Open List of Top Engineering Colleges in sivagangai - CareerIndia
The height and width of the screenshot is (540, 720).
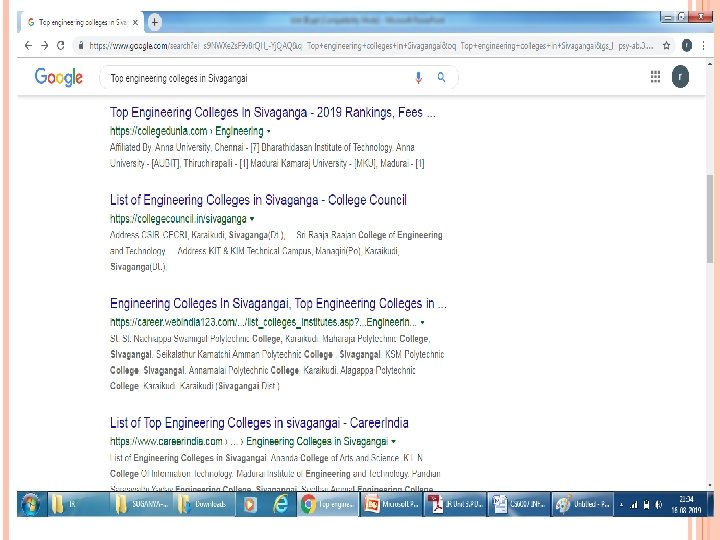(x=259, y=423)
